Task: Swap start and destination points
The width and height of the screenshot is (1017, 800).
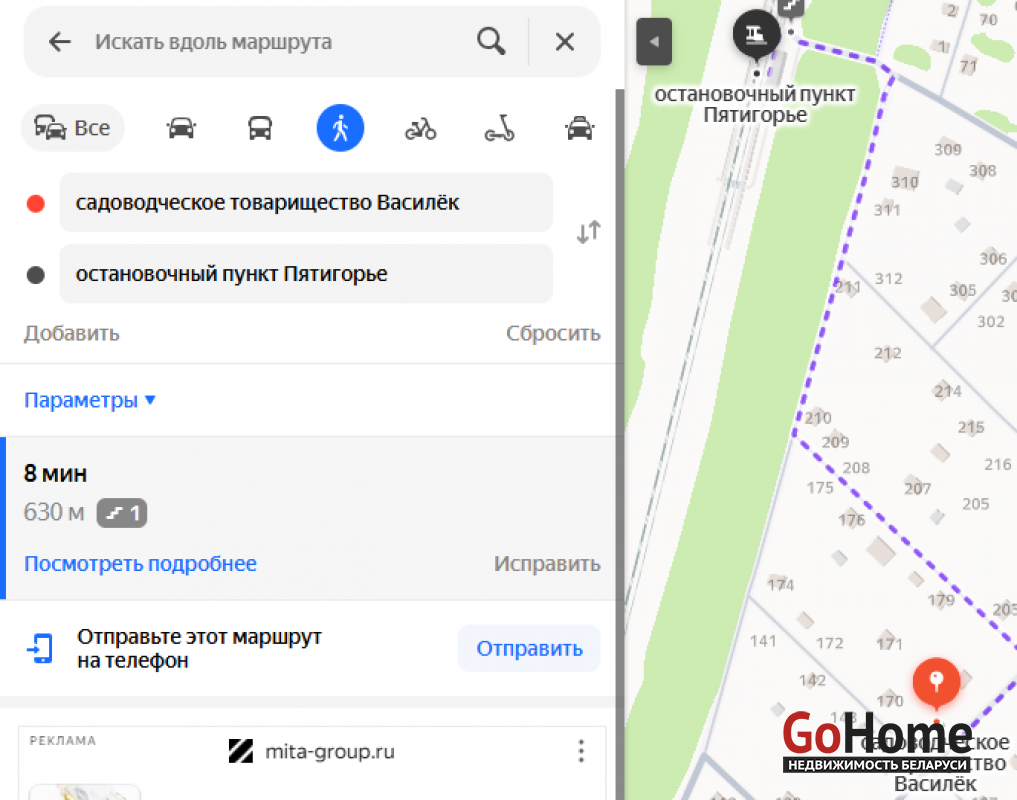Action: point(588,232)
